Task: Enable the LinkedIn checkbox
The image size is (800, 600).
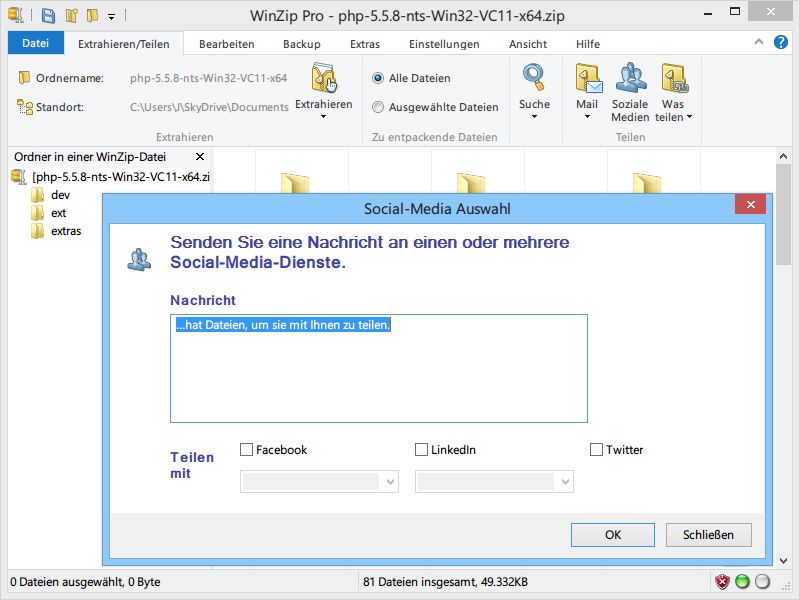Action: 421,449
